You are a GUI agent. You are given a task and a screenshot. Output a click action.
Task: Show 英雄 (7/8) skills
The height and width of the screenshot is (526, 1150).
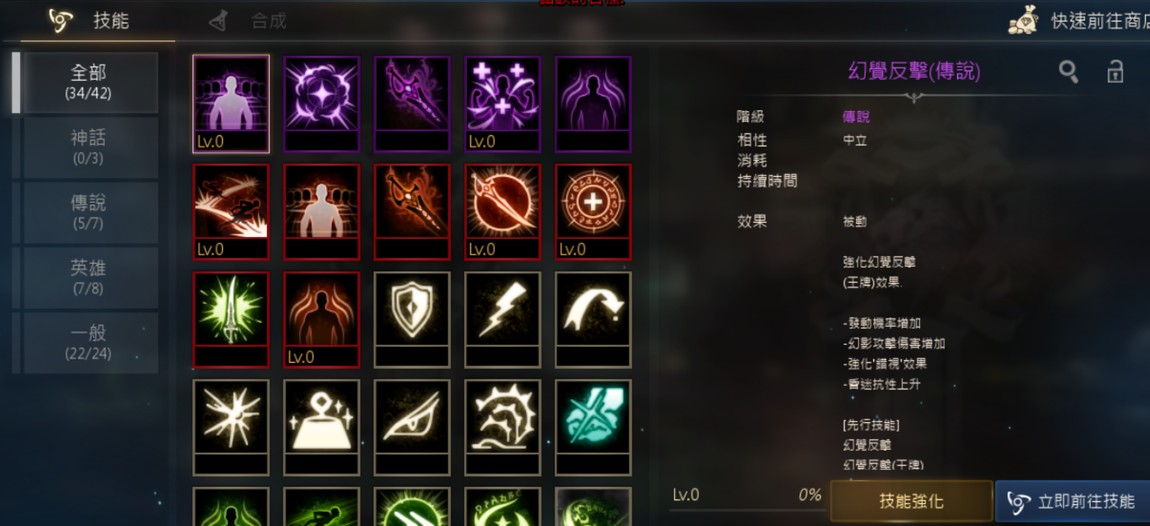pyautogui.click(x=90, y=277)
